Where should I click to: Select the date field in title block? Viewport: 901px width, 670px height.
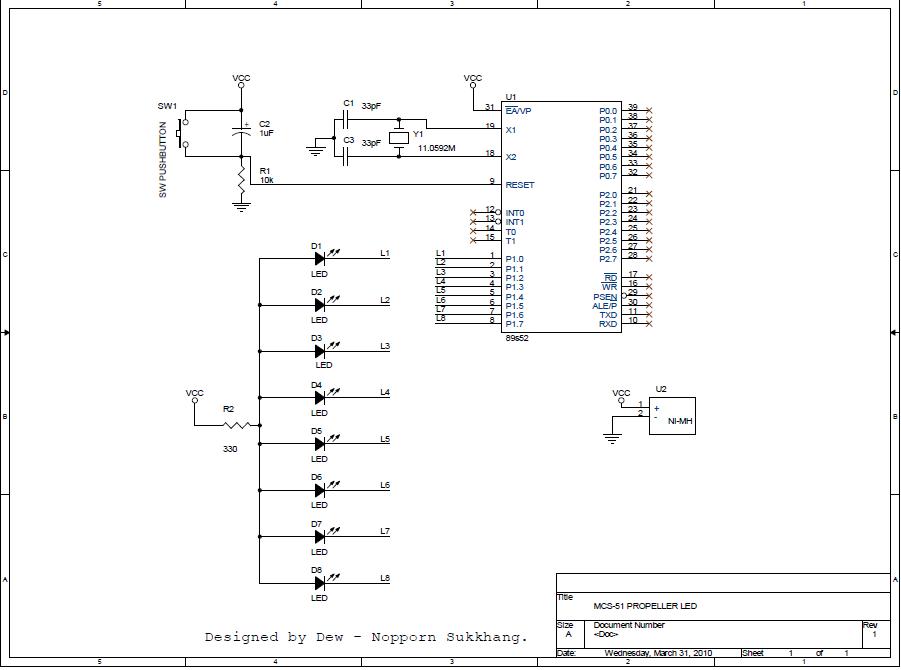click(x=657, y=653)
